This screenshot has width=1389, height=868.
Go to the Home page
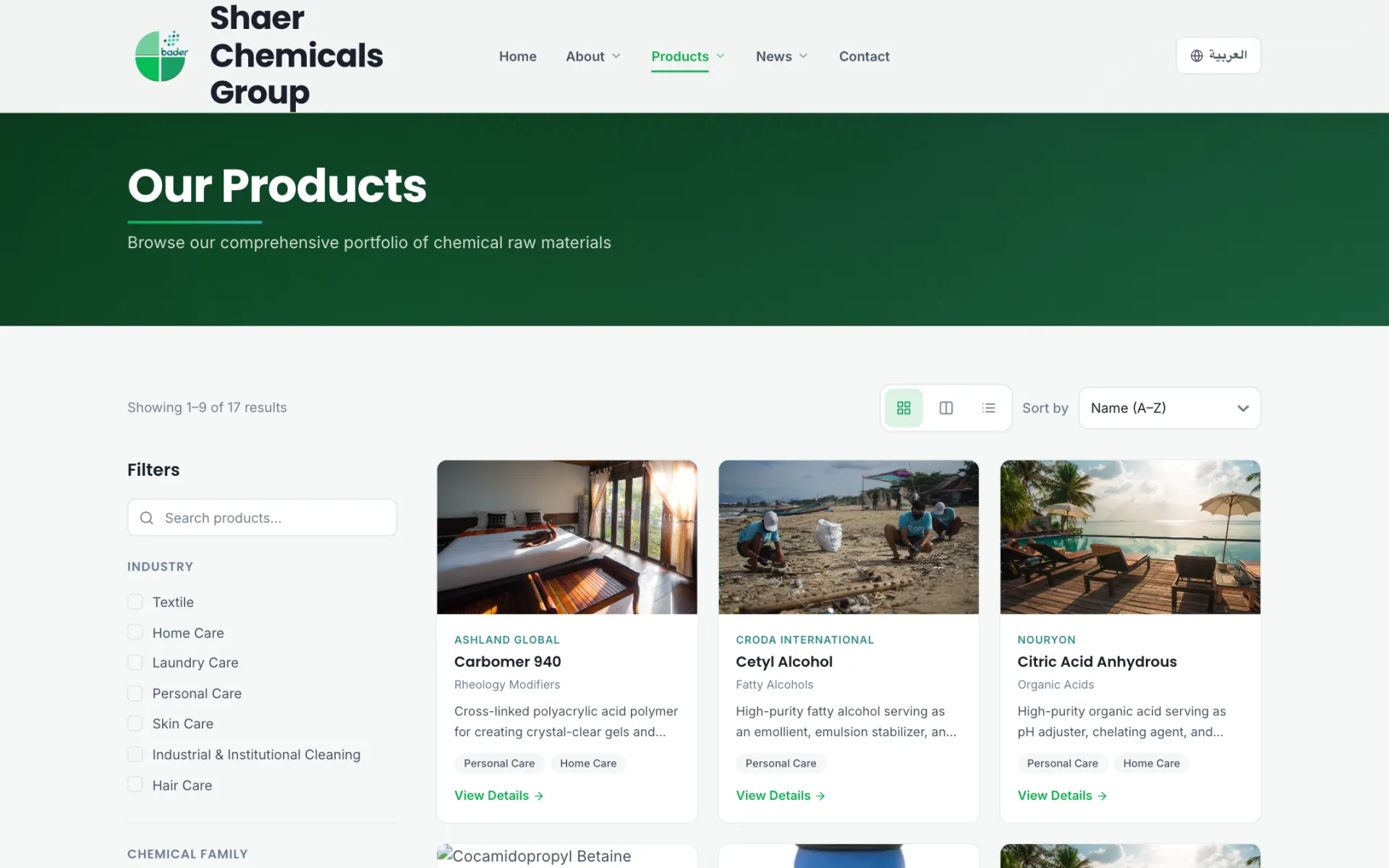[518, 56]
